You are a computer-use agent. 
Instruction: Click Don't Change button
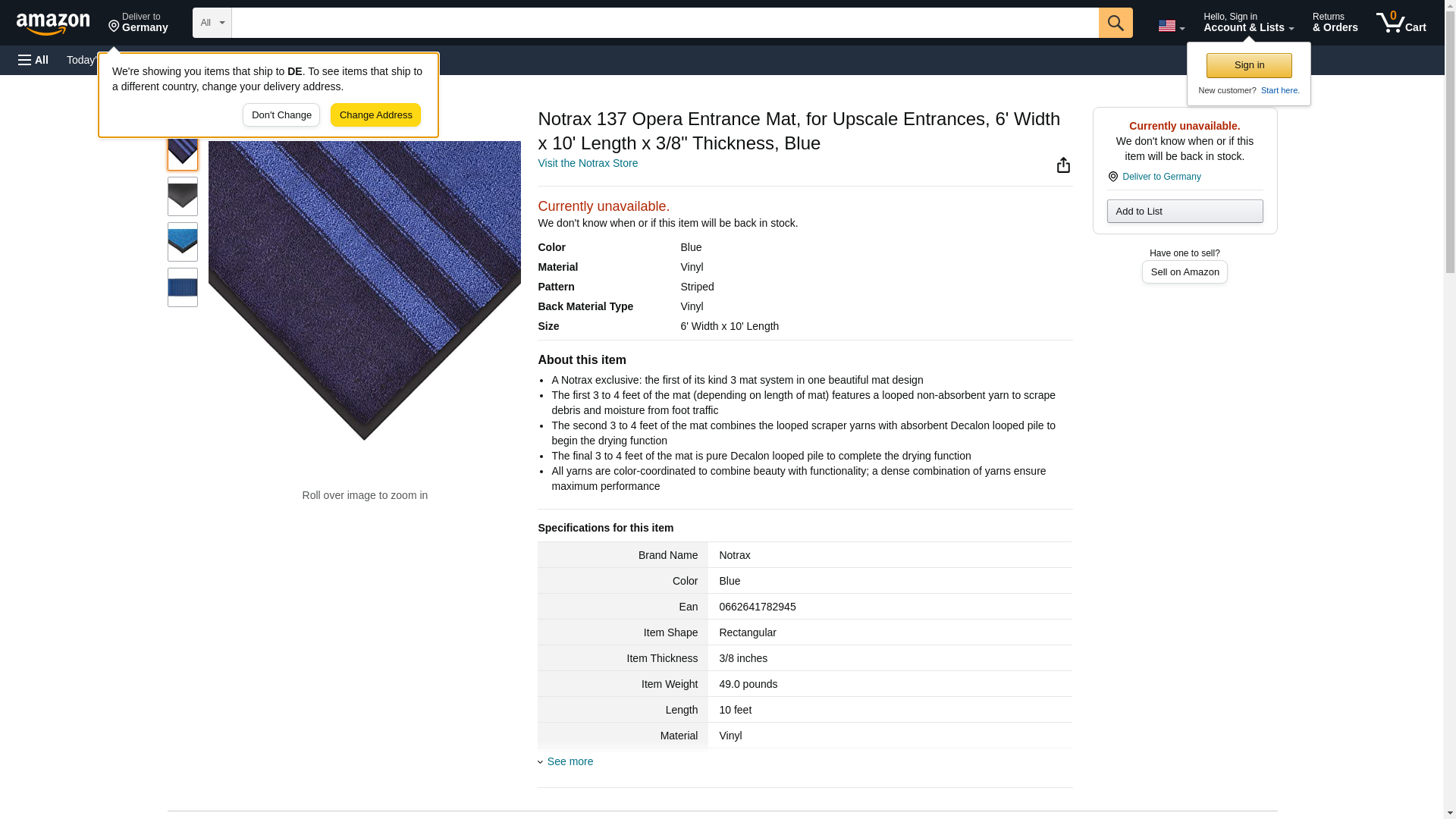[281, 115]
